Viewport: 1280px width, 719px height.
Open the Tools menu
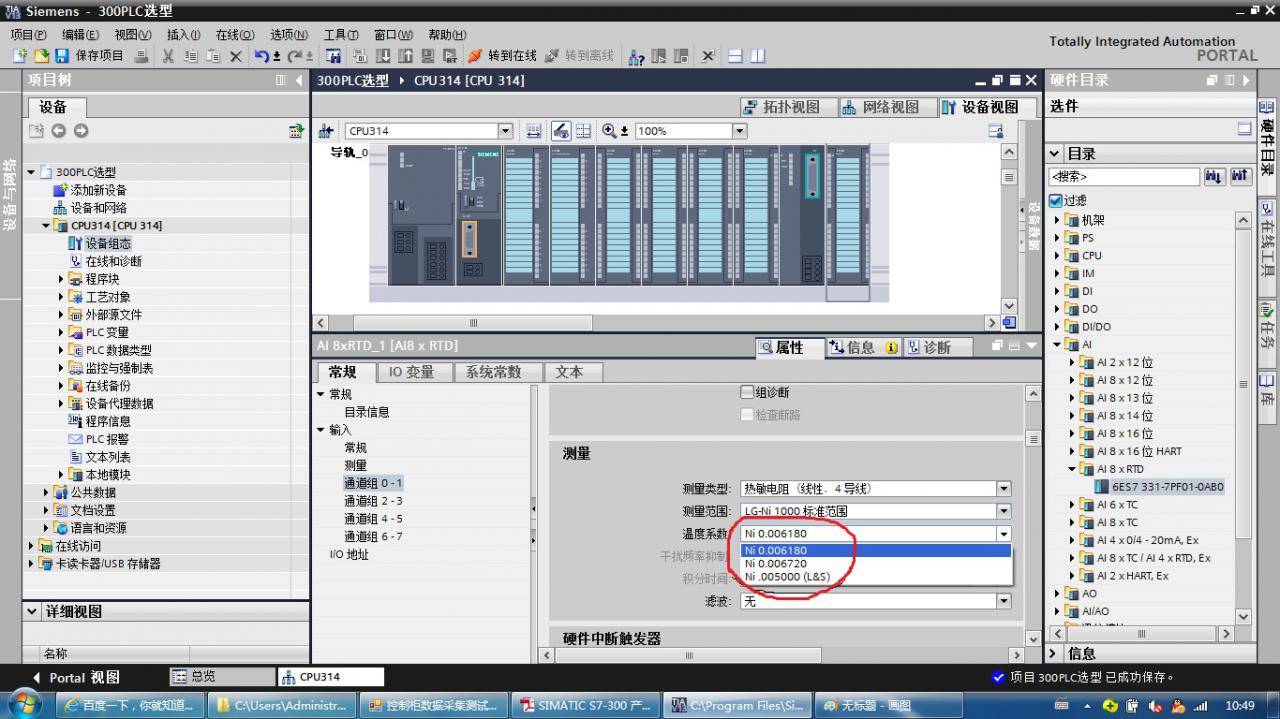341,34
